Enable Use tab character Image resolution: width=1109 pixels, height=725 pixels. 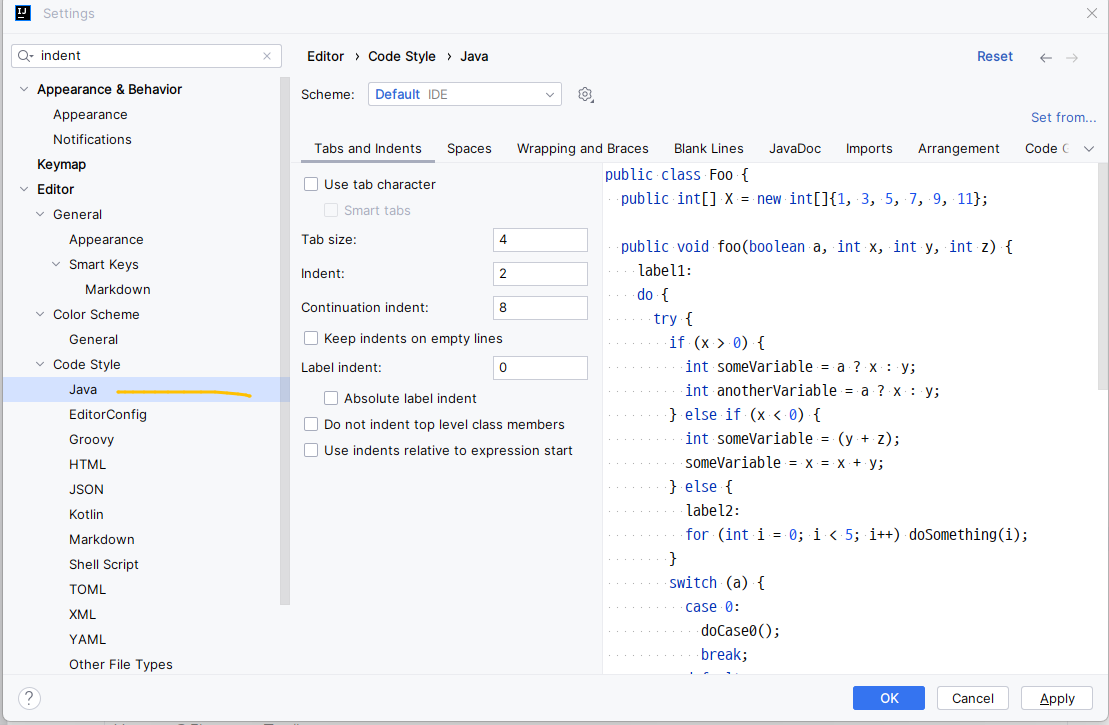click(x=310, y=185)
